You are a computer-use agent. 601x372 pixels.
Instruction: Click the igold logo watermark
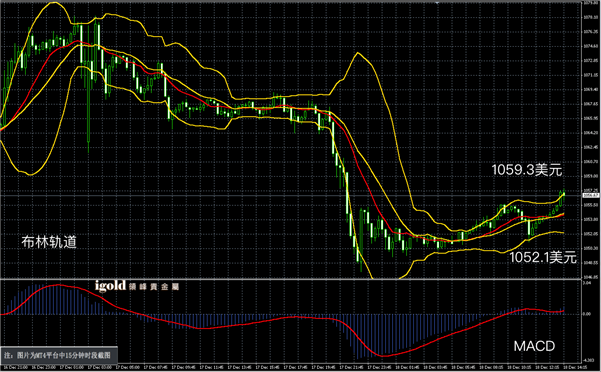[110, 285]
